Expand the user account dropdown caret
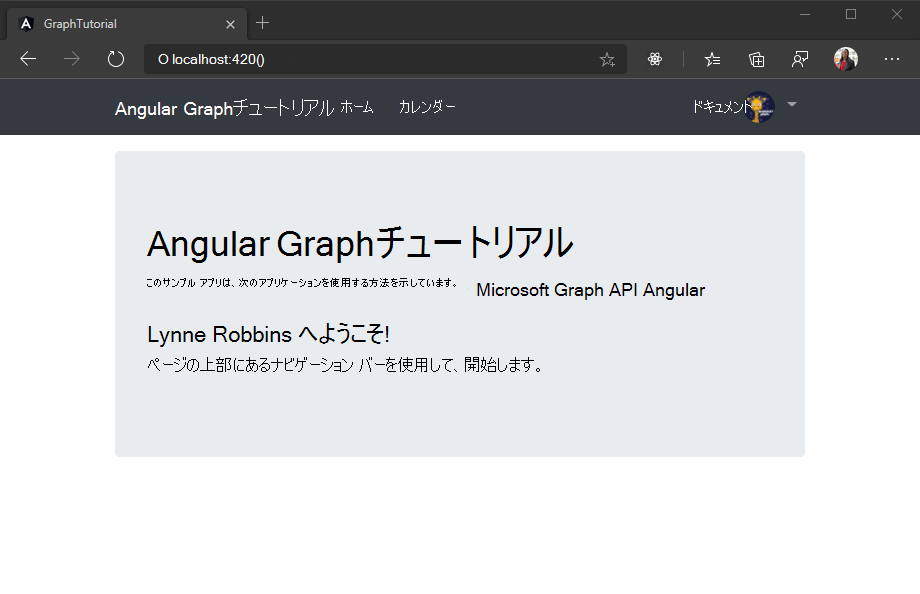Screen dimensions: 920x594 point(792,104)
